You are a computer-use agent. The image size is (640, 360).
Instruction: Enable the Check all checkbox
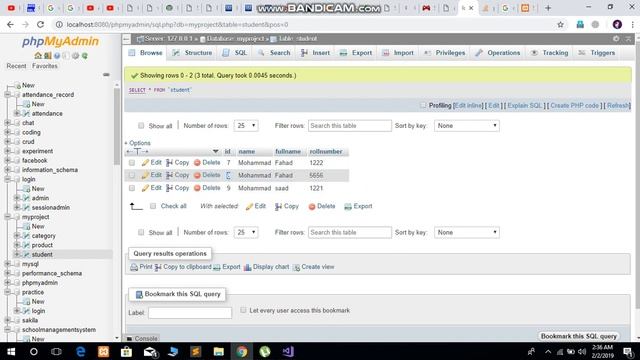[153, 206]
